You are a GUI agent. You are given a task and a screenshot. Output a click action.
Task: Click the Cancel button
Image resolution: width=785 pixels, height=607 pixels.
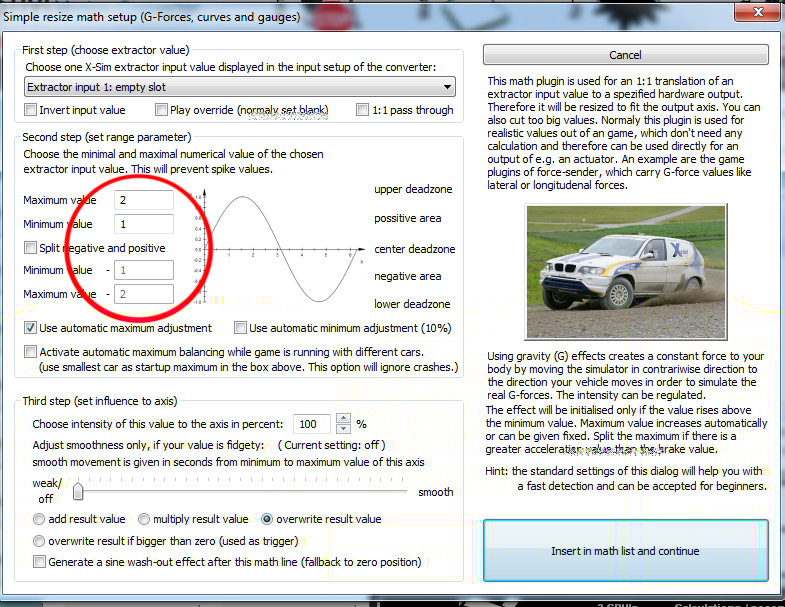tap(625, 55)
